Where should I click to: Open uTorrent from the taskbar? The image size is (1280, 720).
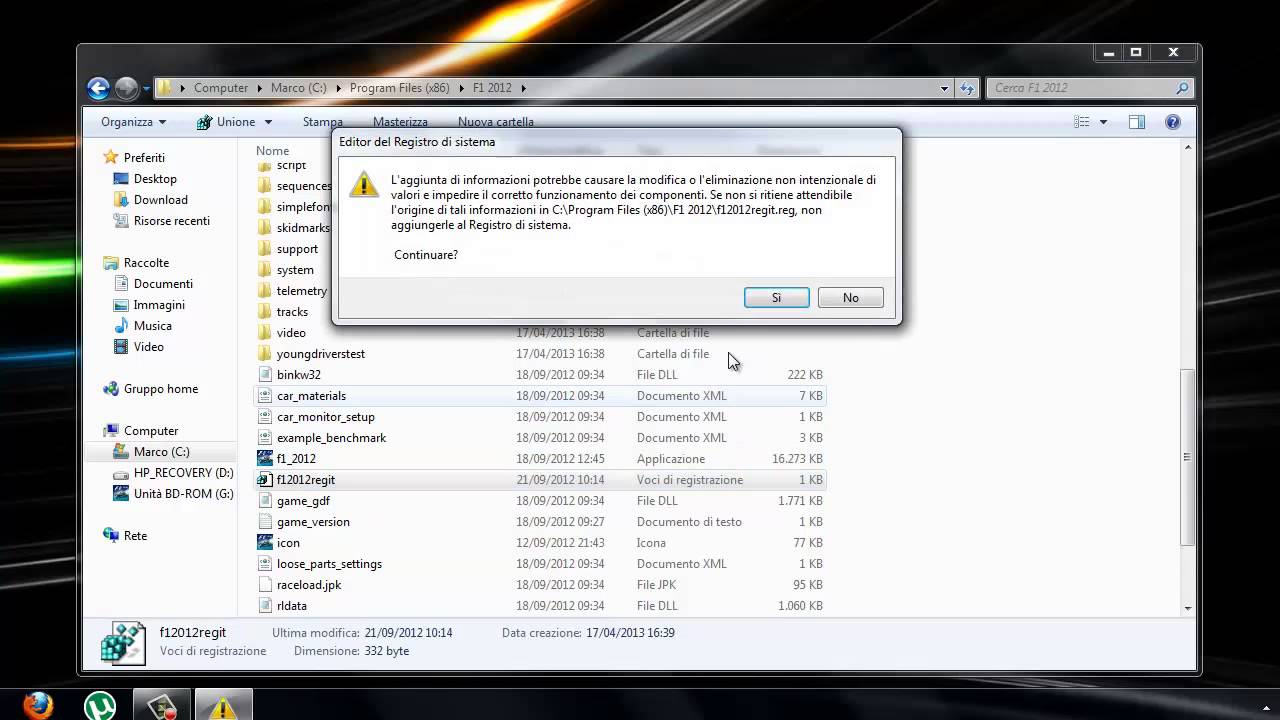coord(100,706)
